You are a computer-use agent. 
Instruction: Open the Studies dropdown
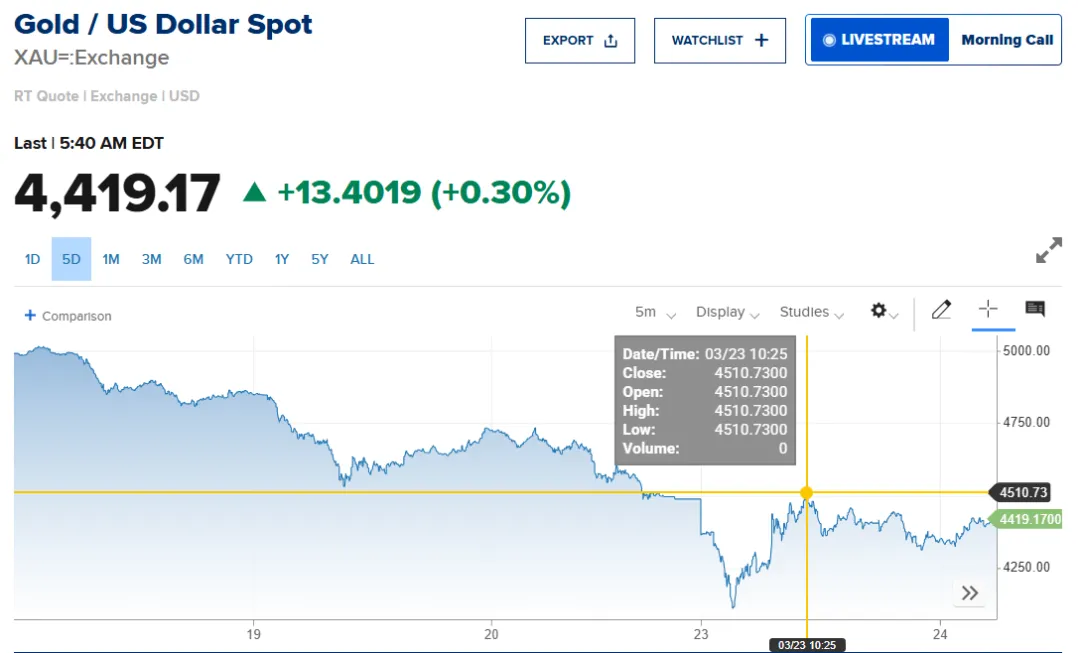812,312
